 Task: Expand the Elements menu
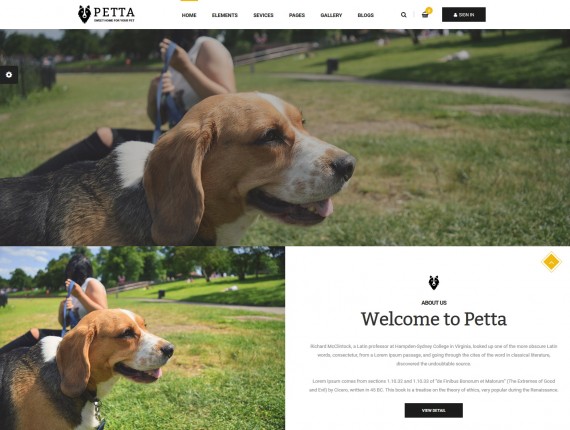(x=225, y=15)
